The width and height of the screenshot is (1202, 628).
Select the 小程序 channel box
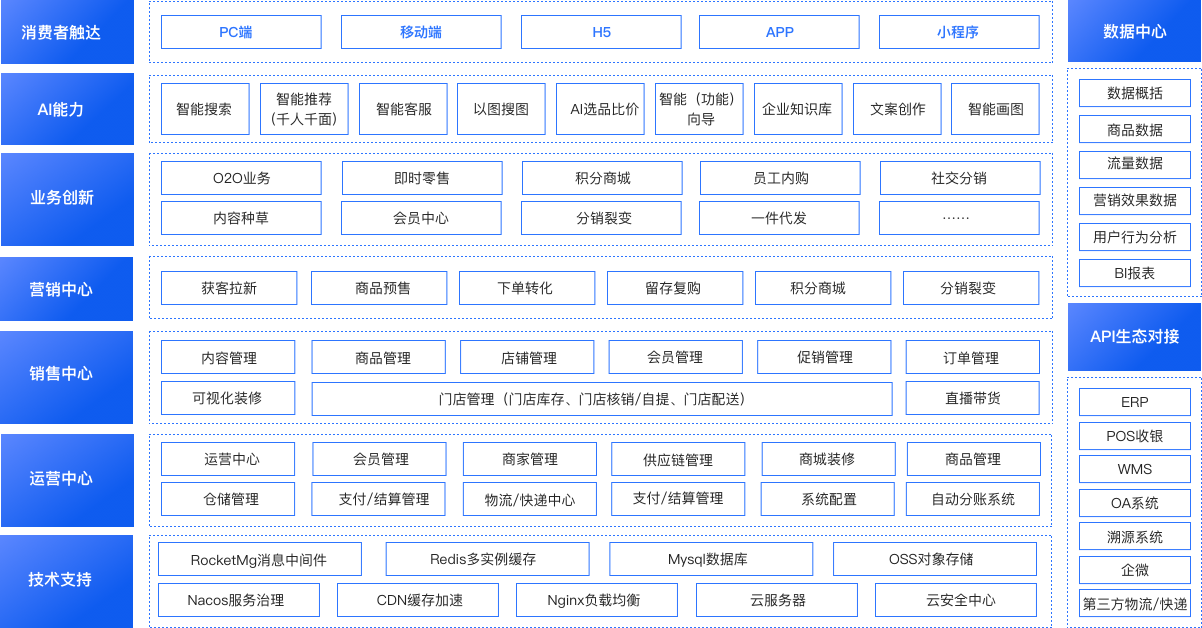[x=958, y=32]
